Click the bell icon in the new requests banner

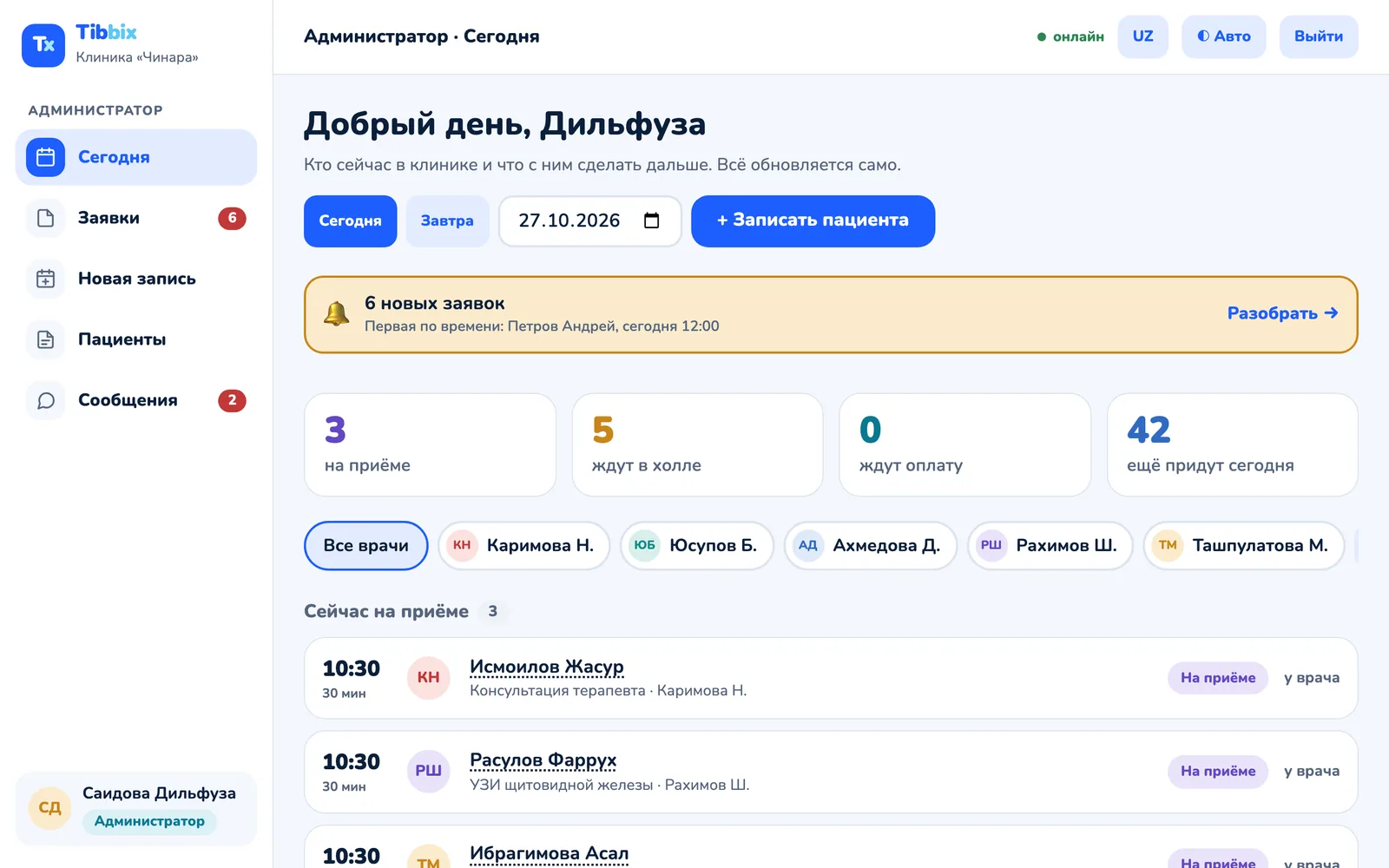click(x=337, y=314)
